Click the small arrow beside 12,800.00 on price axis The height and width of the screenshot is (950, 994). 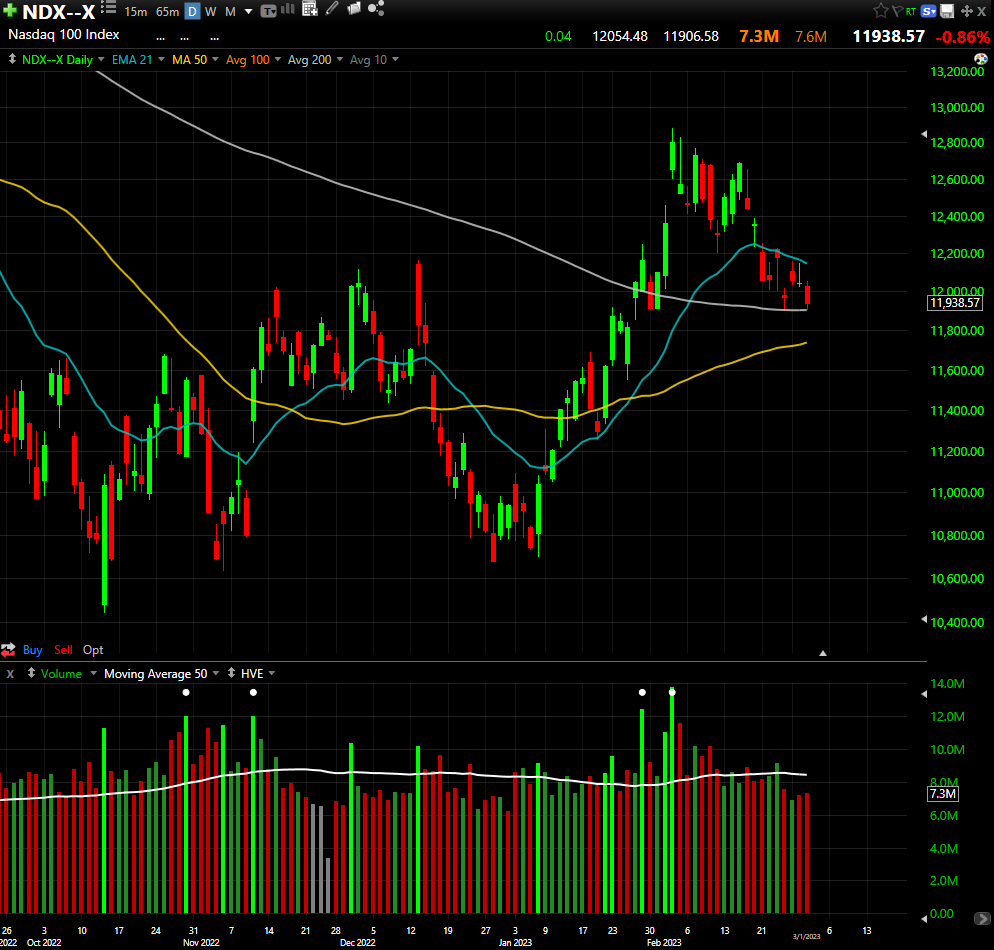pos(924,134)
